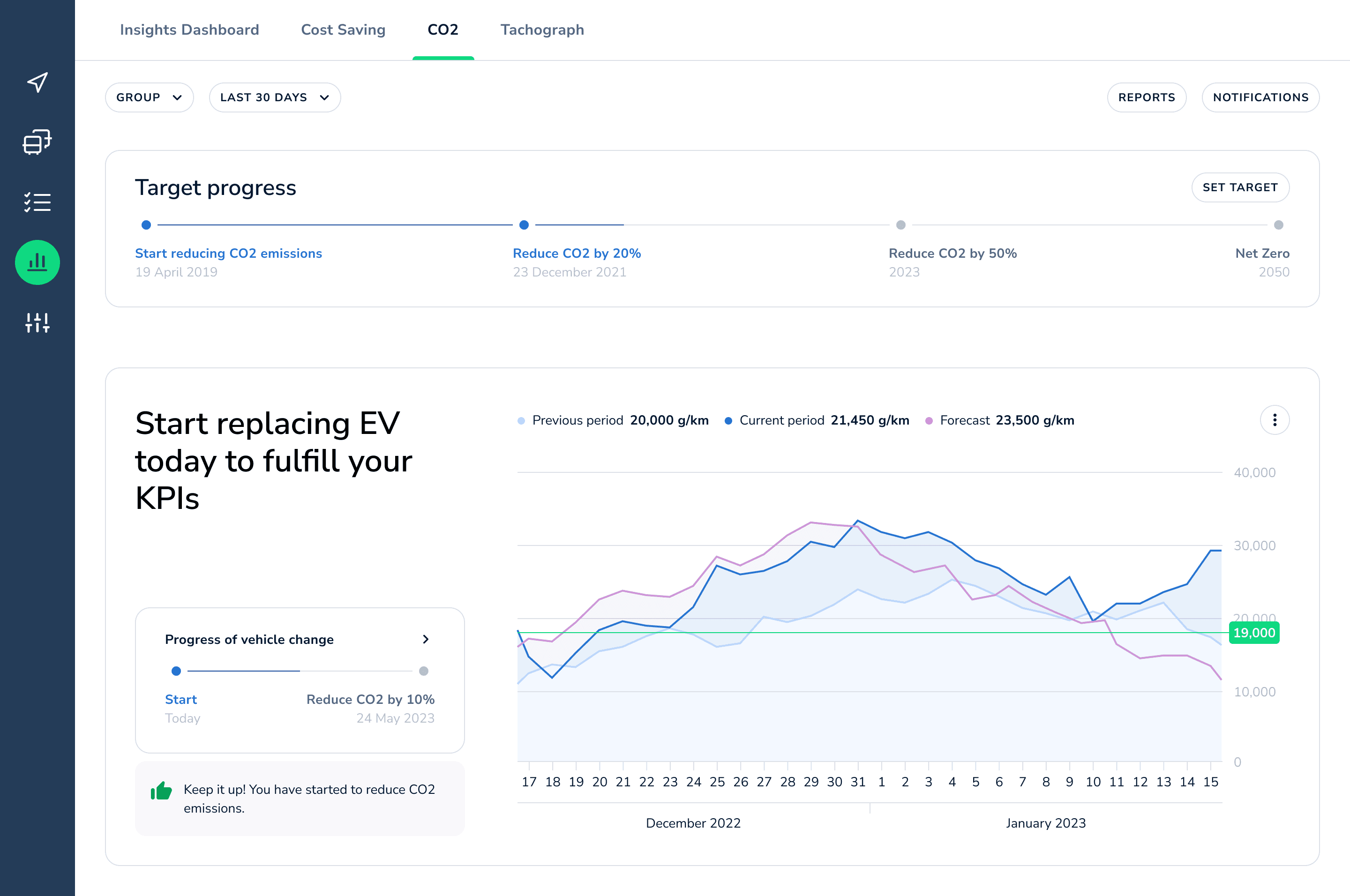Image resolution: width=1350 pixels, height=896 pixels.
Task: Switch to the Tachograph tab
Action: click(542, 30)
